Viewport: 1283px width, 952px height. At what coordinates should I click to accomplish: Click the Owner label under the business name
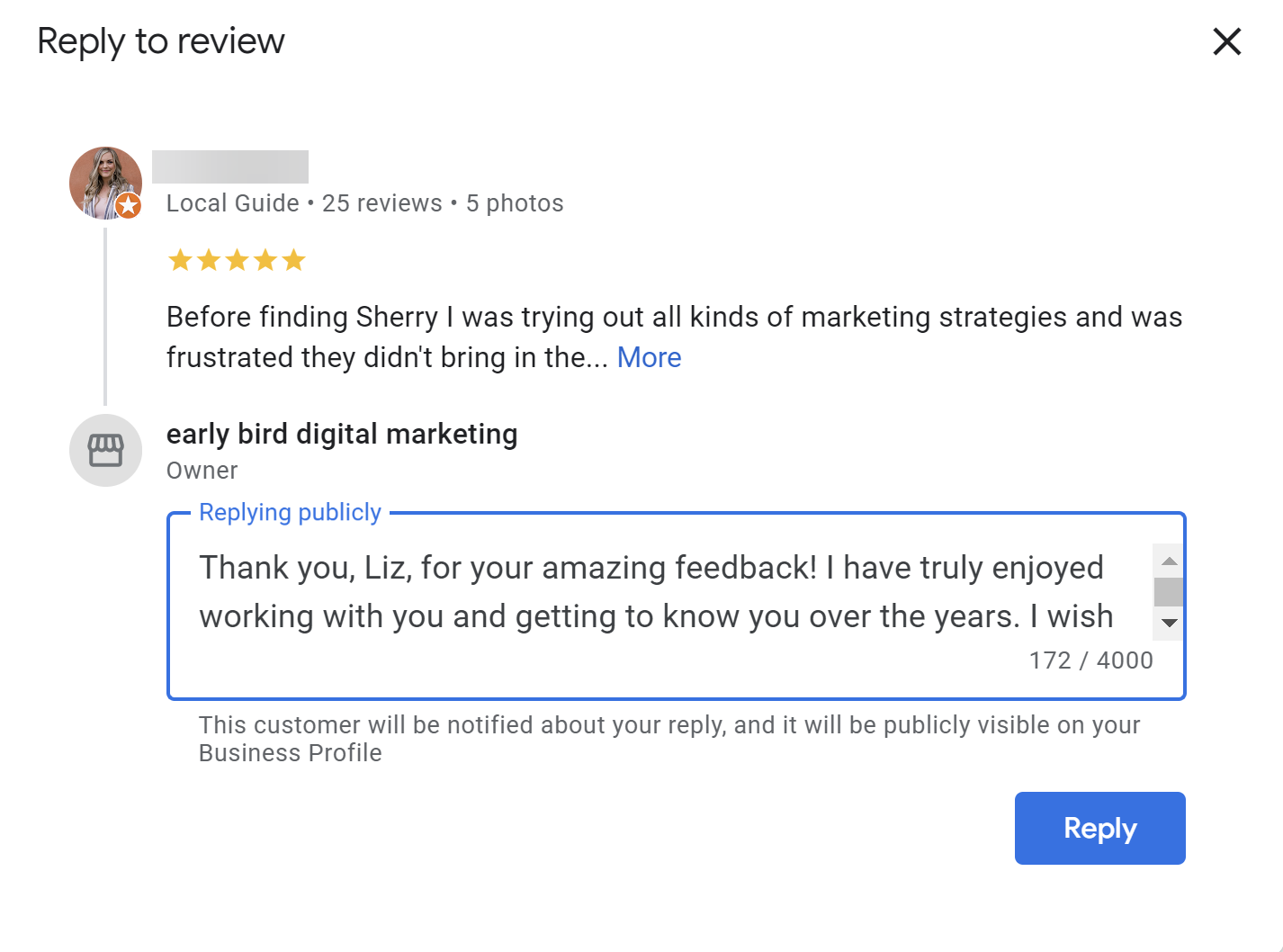[x=202, y=470]
